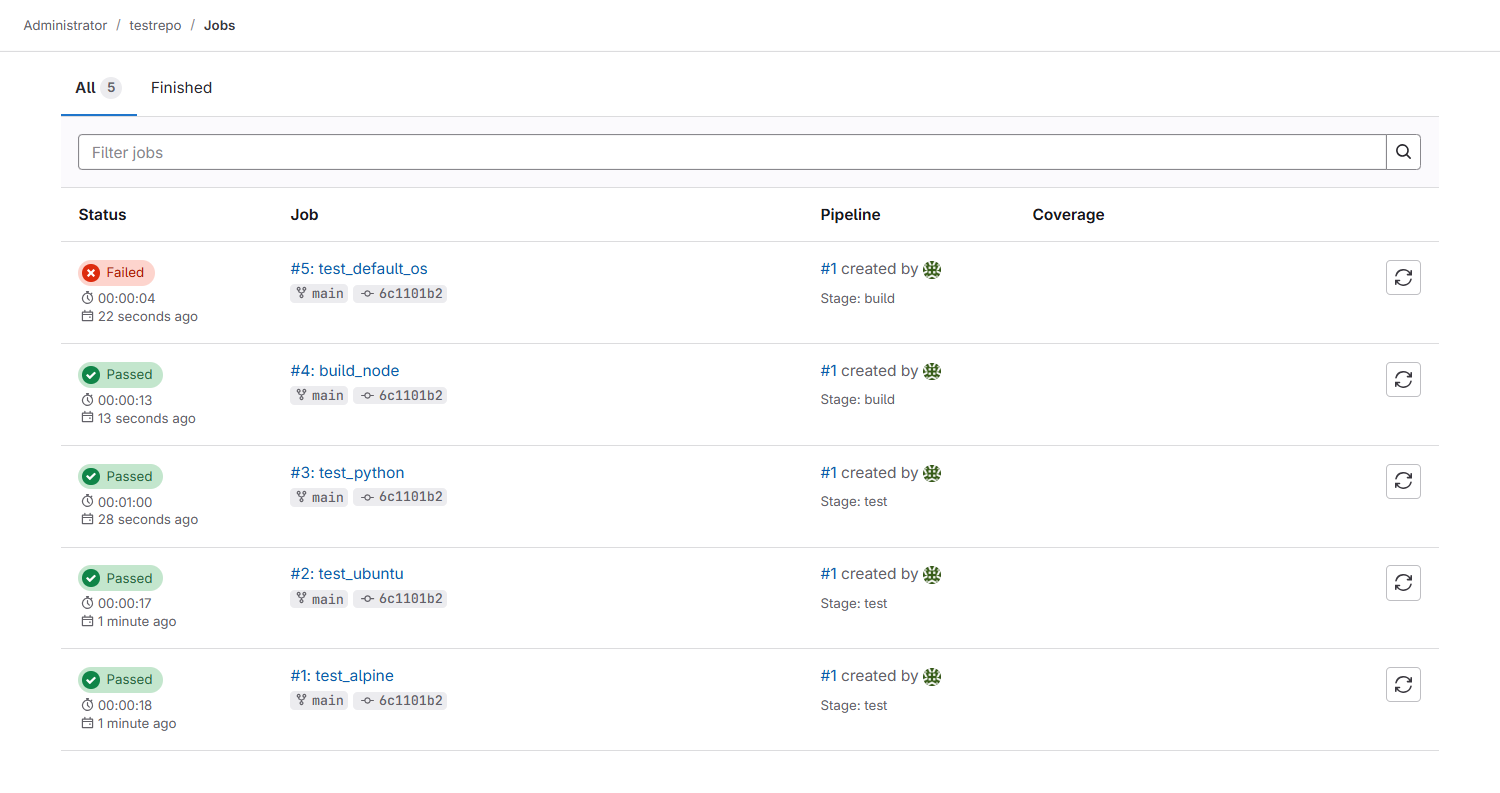
Task: Open job #5: test_default_os
Action: point(359,269)
